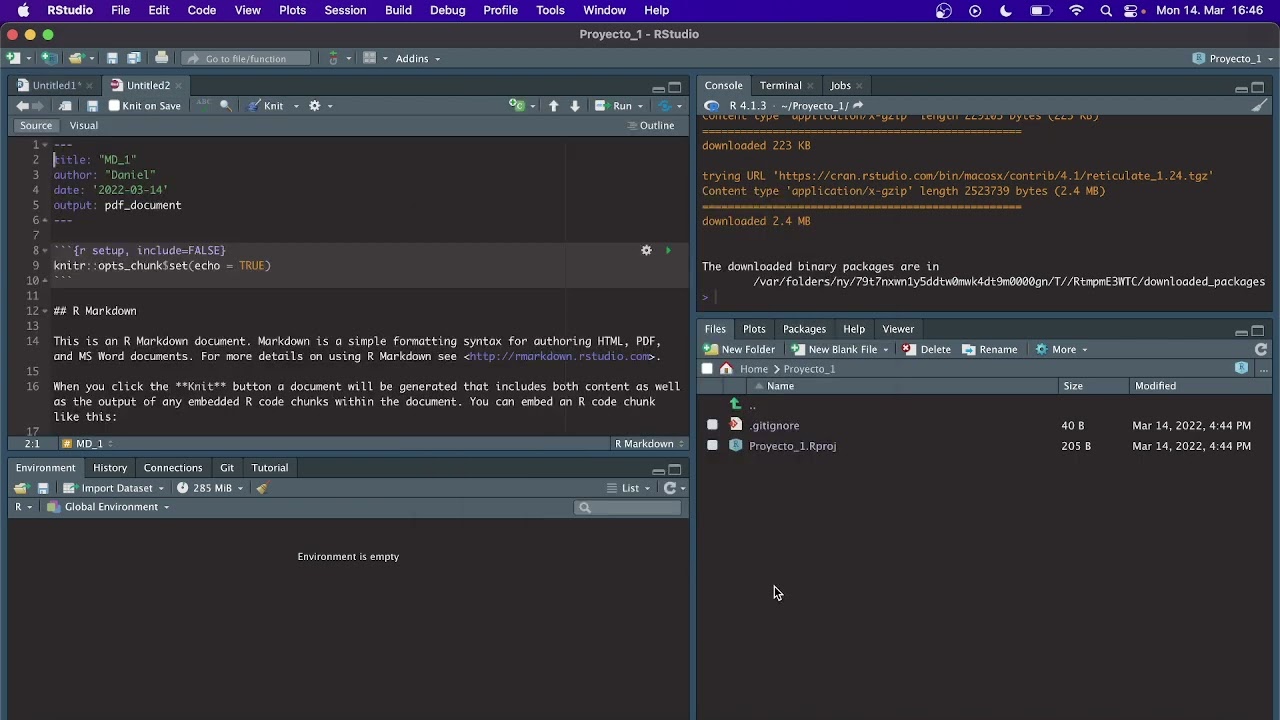
Task: Click the Go to file/function field
Action: click(x=245, y=58)
